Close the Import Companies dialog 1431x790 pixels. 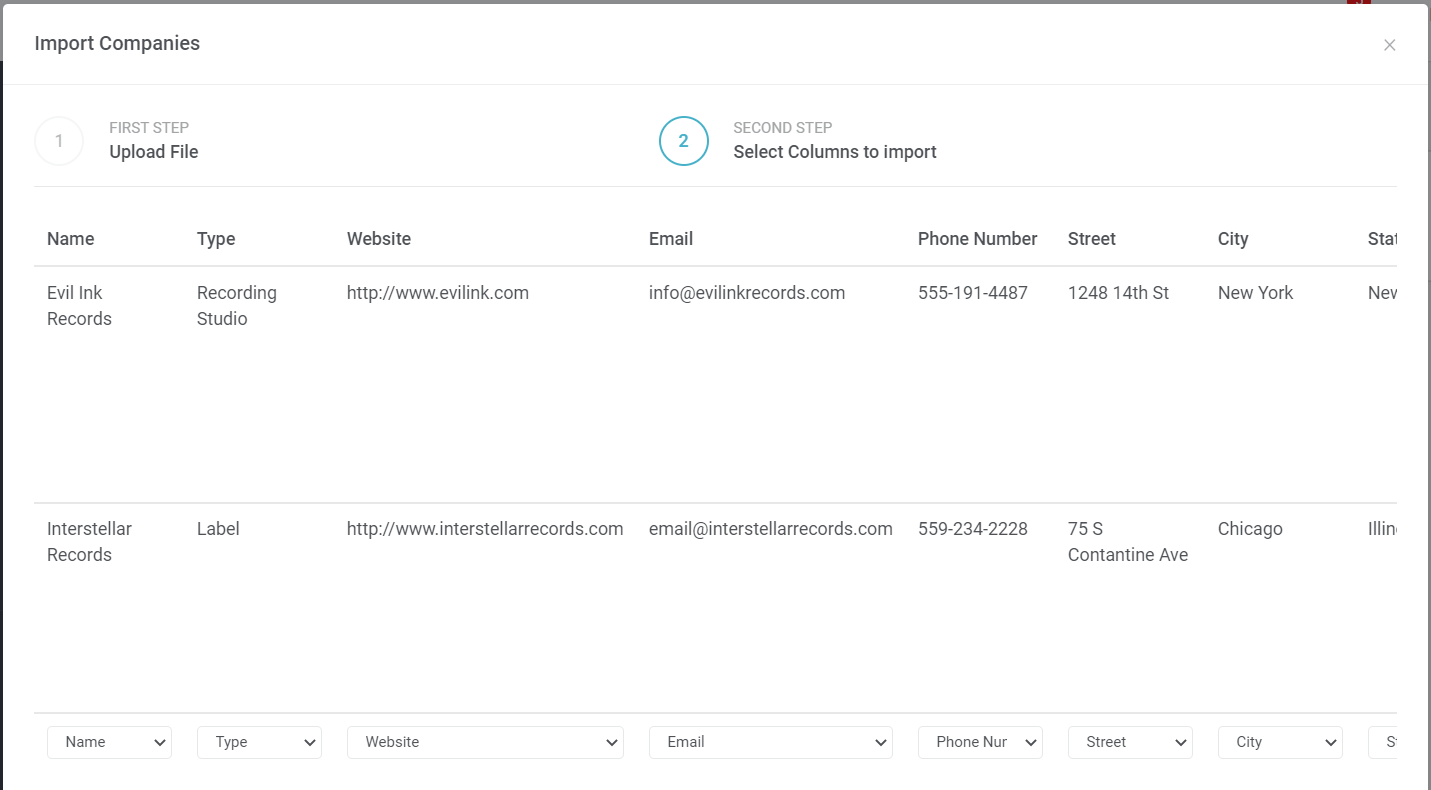pyautogui.click(x=1389, y=45)
